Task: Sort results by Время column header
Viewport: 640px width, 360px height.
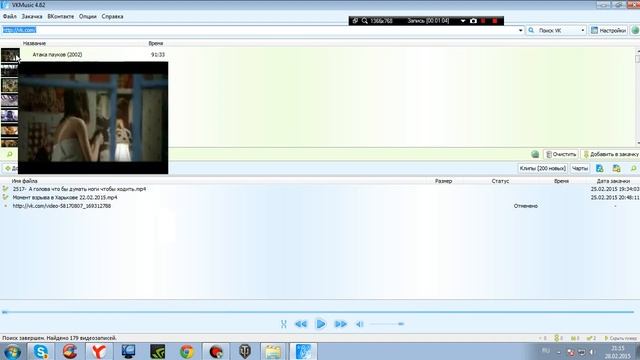Action: coord(156,43)
